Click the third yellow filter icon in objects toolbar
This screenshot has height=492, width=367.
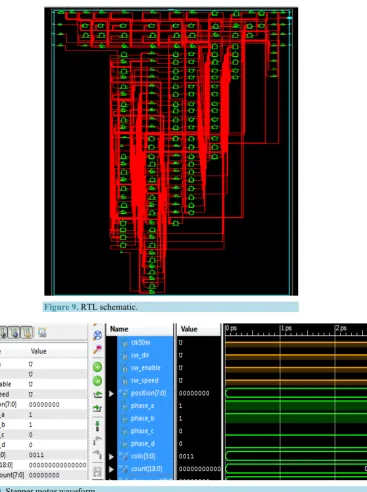click(27, 332)
